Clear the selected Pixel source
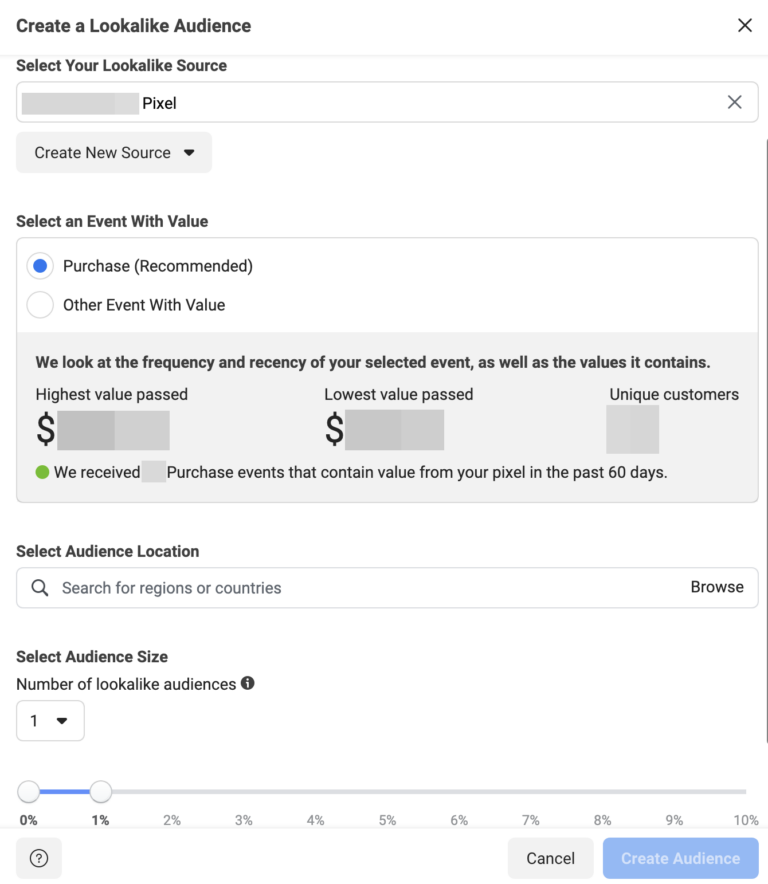The image size is (768, 884). coord(735,102)
